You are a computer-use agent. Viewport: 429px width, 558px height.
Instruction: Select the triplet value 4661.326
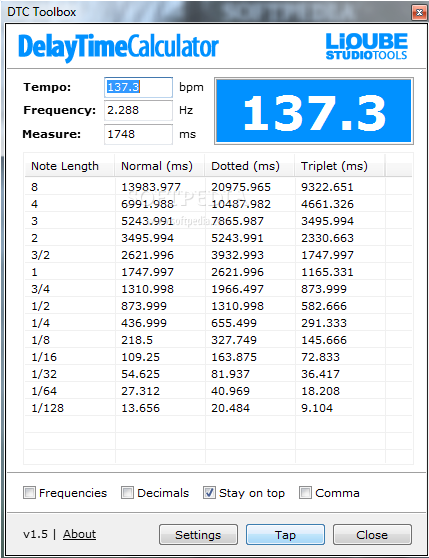point(327,204)
